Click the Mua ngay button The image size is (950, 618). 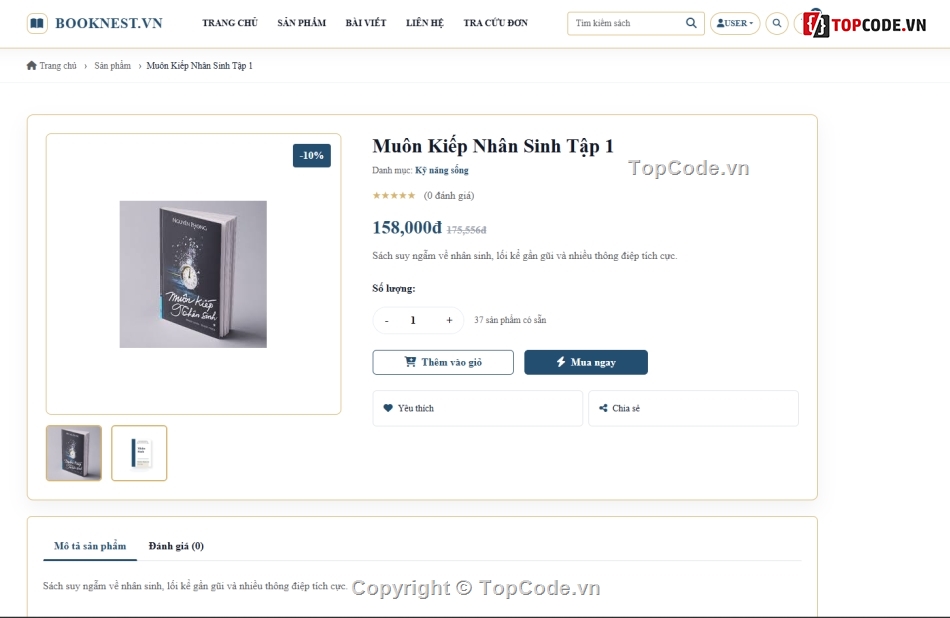pos(586,362)
